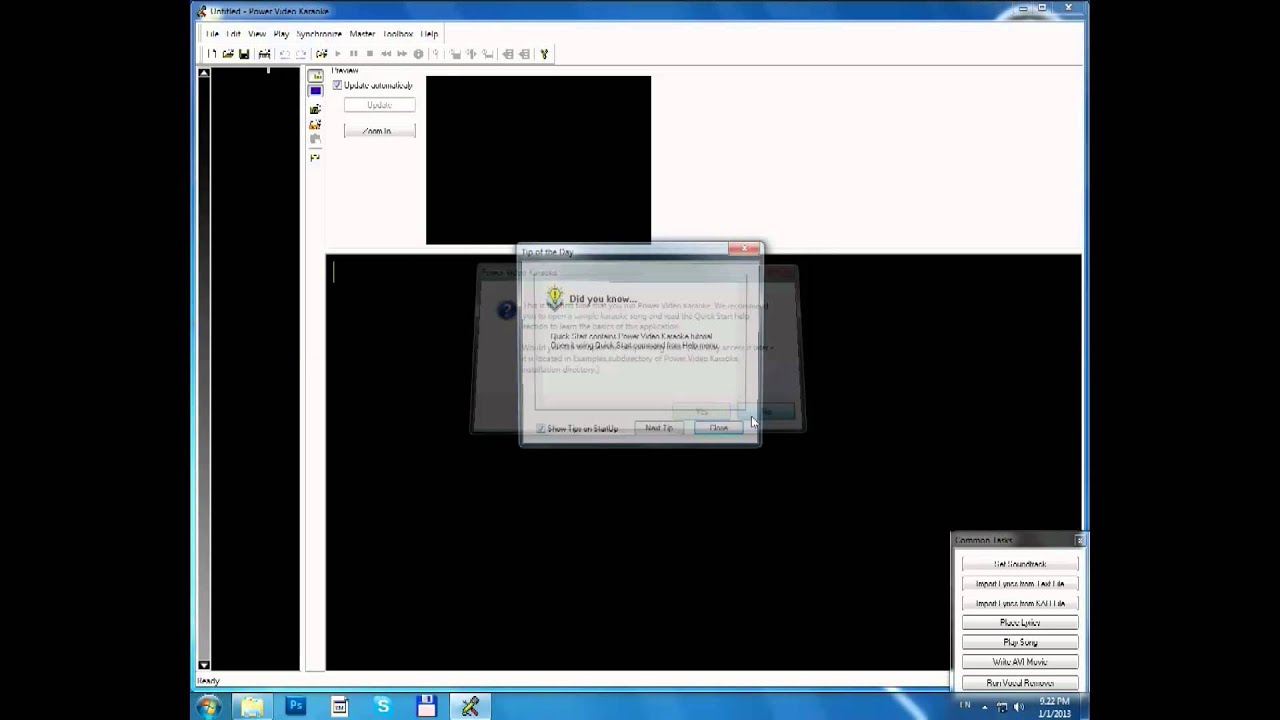Click the Redo toolbar icon
Viewport: 1280px width, 720px height.
301,54
